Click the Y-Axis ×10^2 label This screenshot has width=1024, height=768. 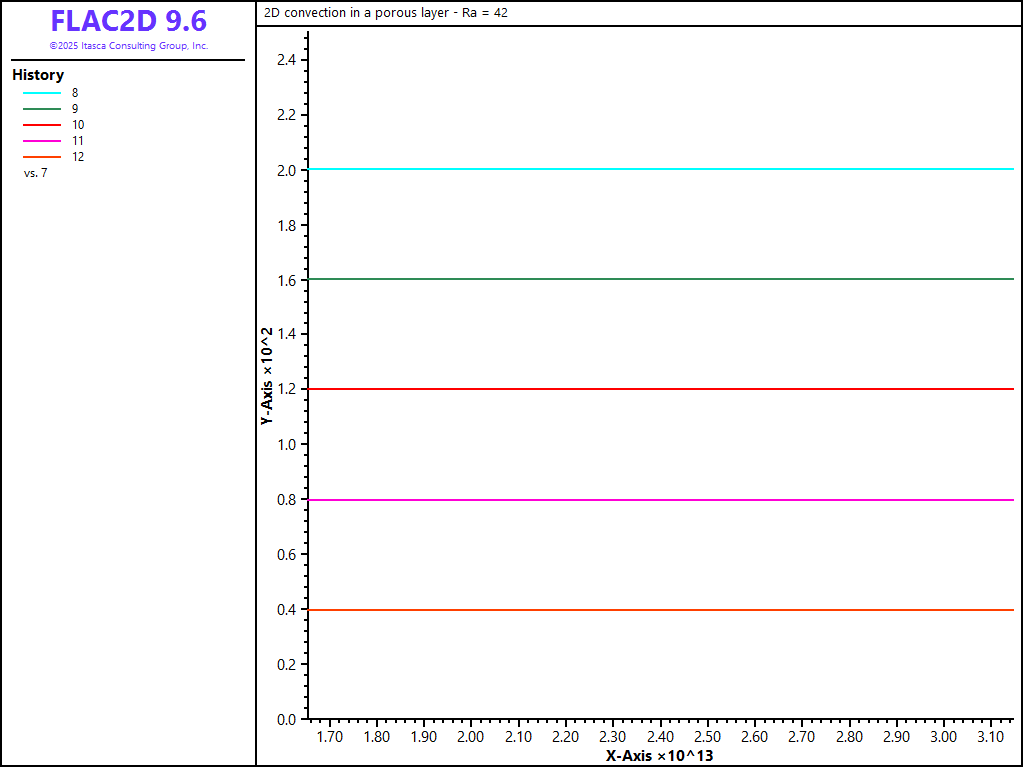pyautogui.click(x=267, y=376)
